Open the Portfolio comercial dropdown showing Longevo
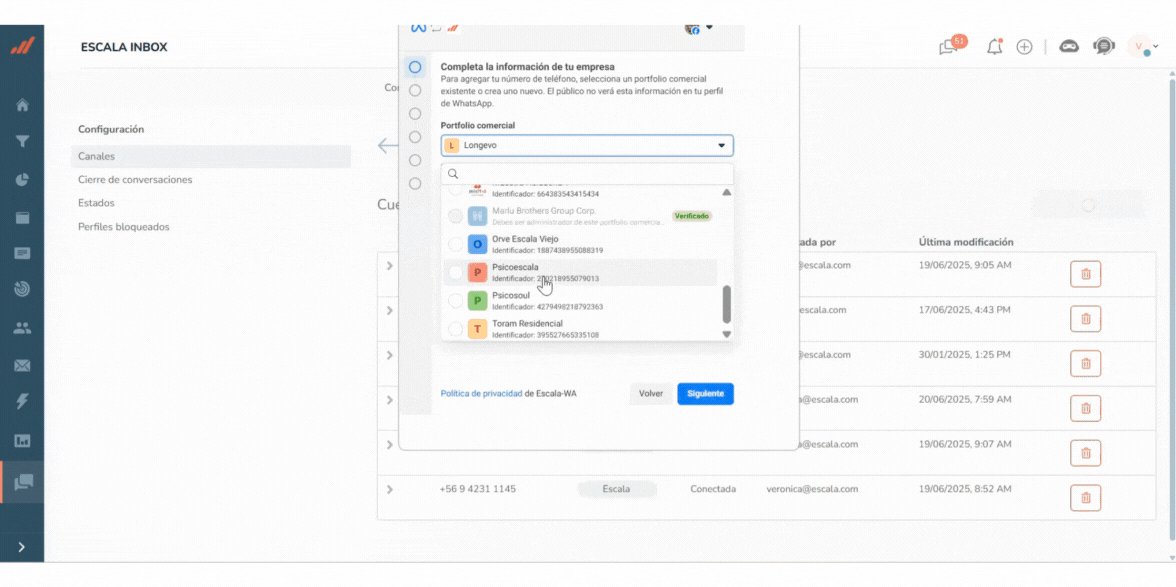Viewport: 1176px width, 587px height. pyautogui.click(x=587, y=145)
